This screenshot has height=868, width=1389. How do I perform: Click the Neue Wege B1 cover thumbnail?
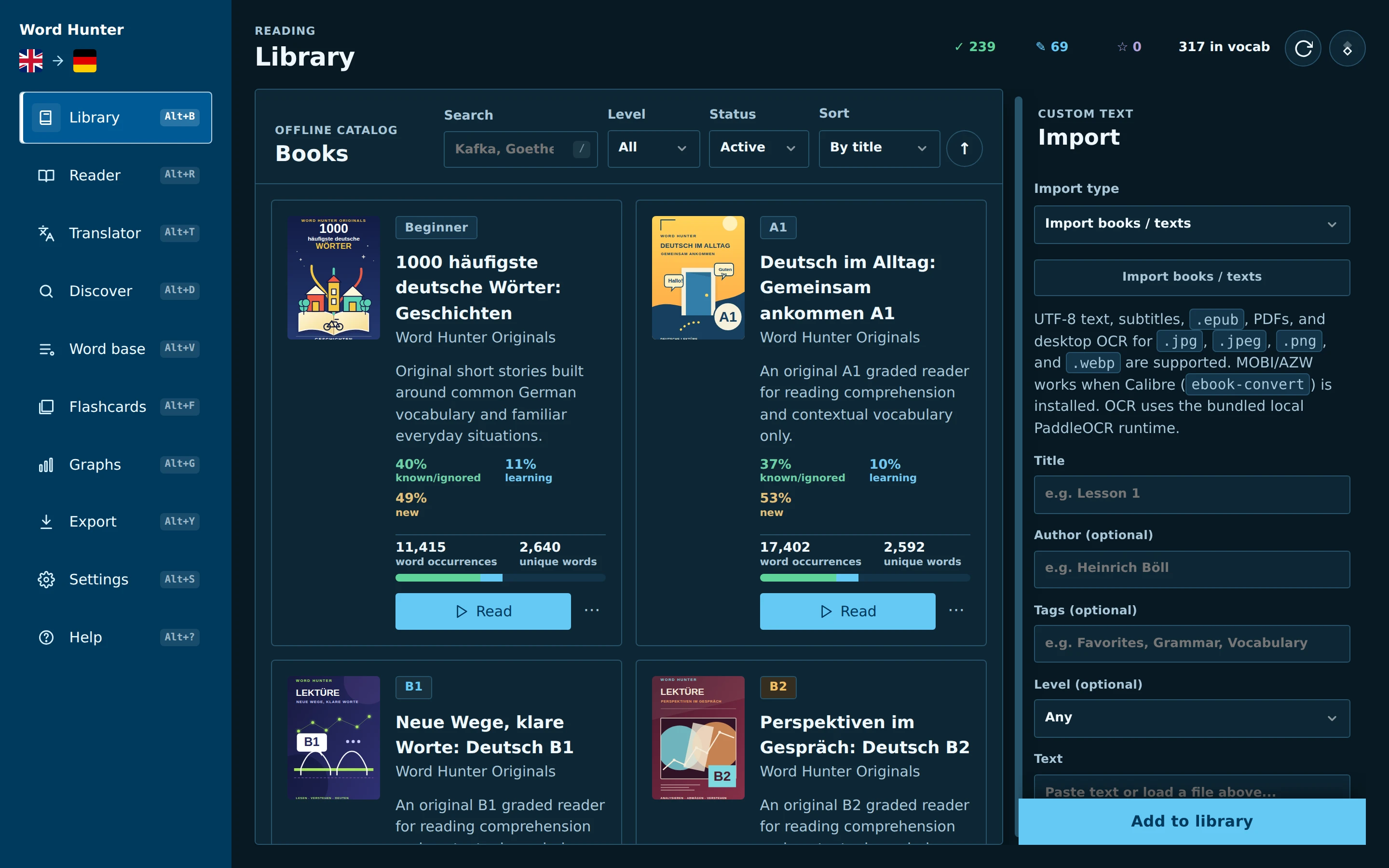(333, 738)
